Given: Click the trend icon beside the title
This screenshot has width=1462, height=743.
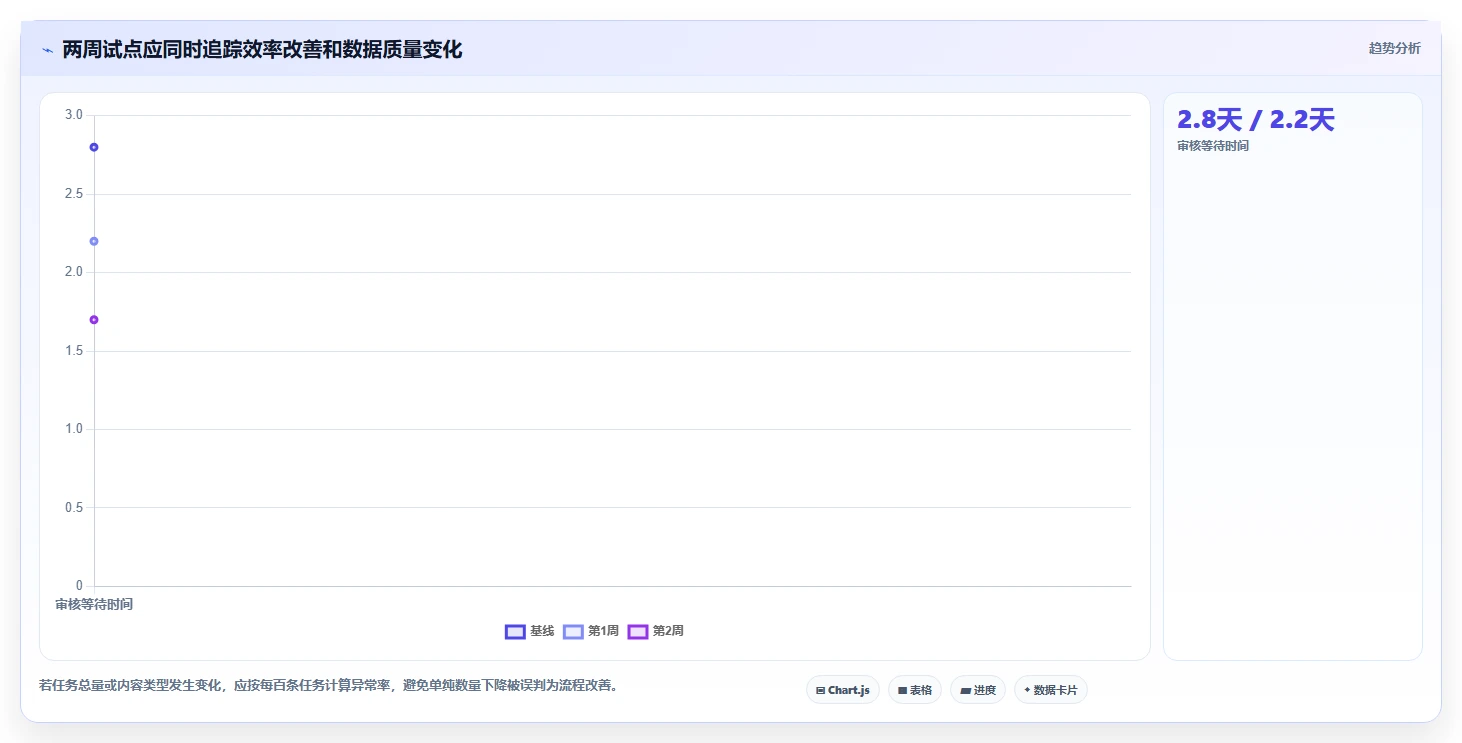Looking at the screenshot, I should pos(47,50).
